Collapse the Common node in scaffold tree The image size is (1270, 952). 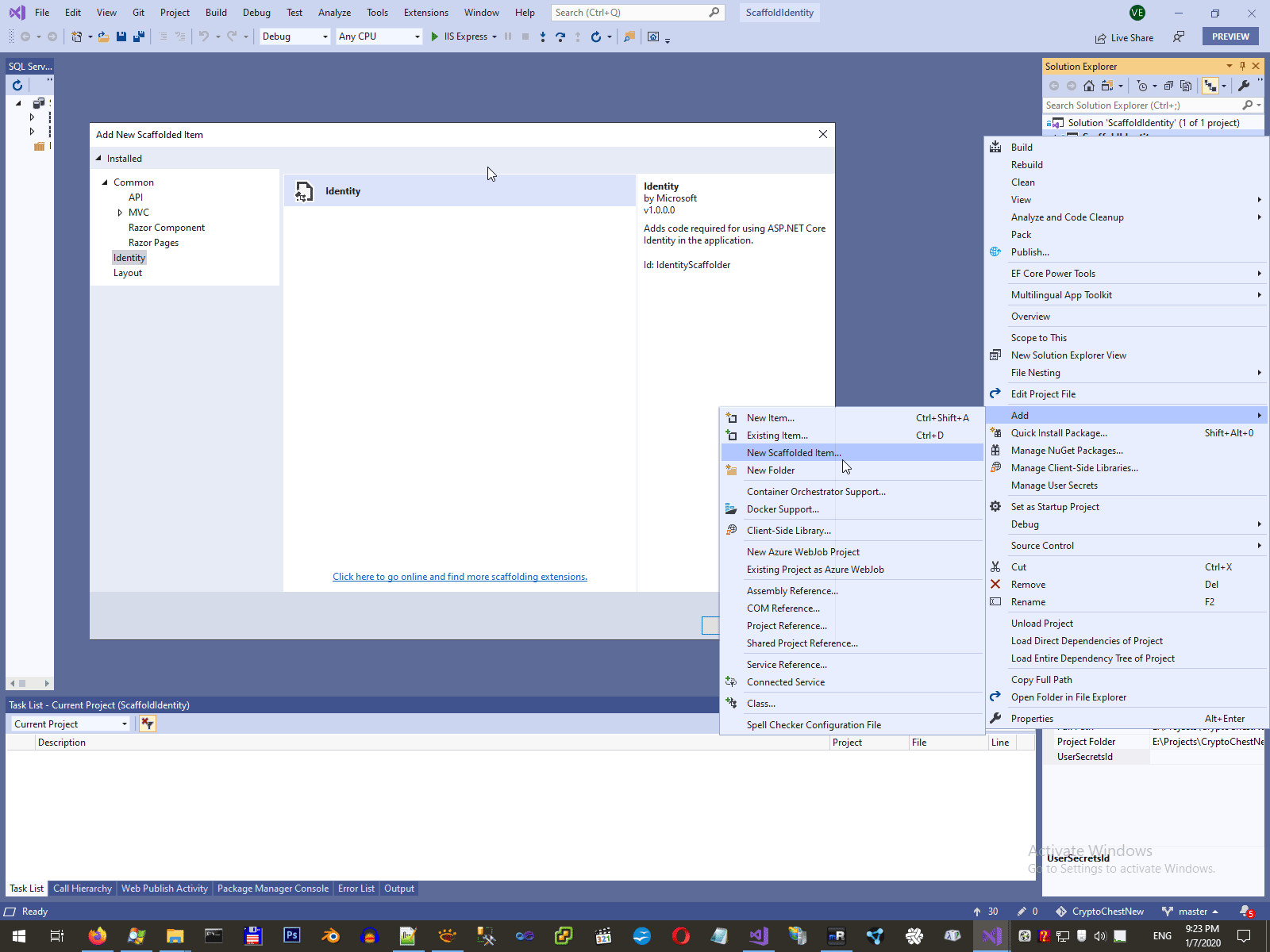coord(105,182)
